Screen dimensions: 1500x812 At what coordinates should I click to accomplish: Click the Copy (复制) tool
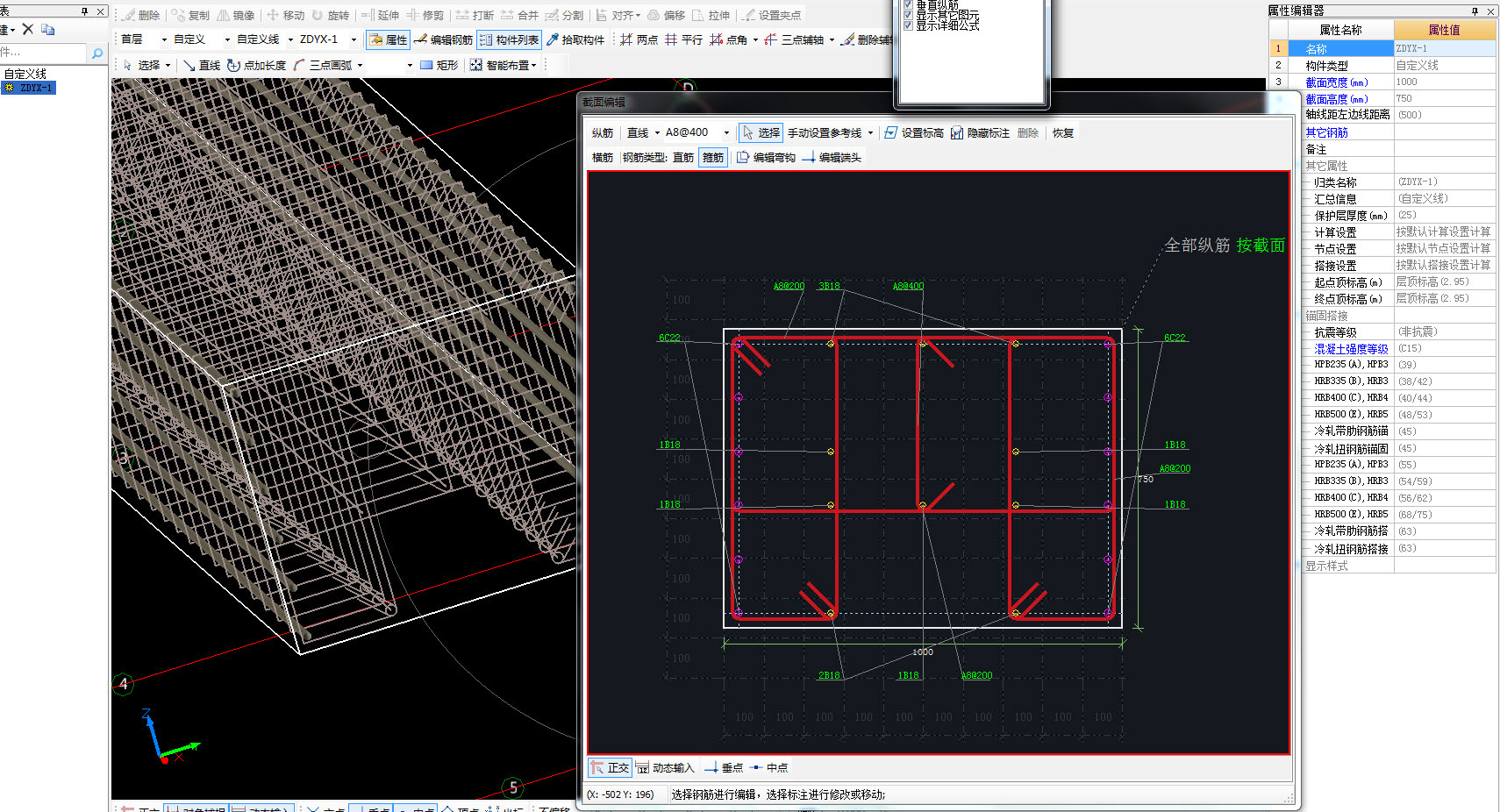[x=191, y=15]
